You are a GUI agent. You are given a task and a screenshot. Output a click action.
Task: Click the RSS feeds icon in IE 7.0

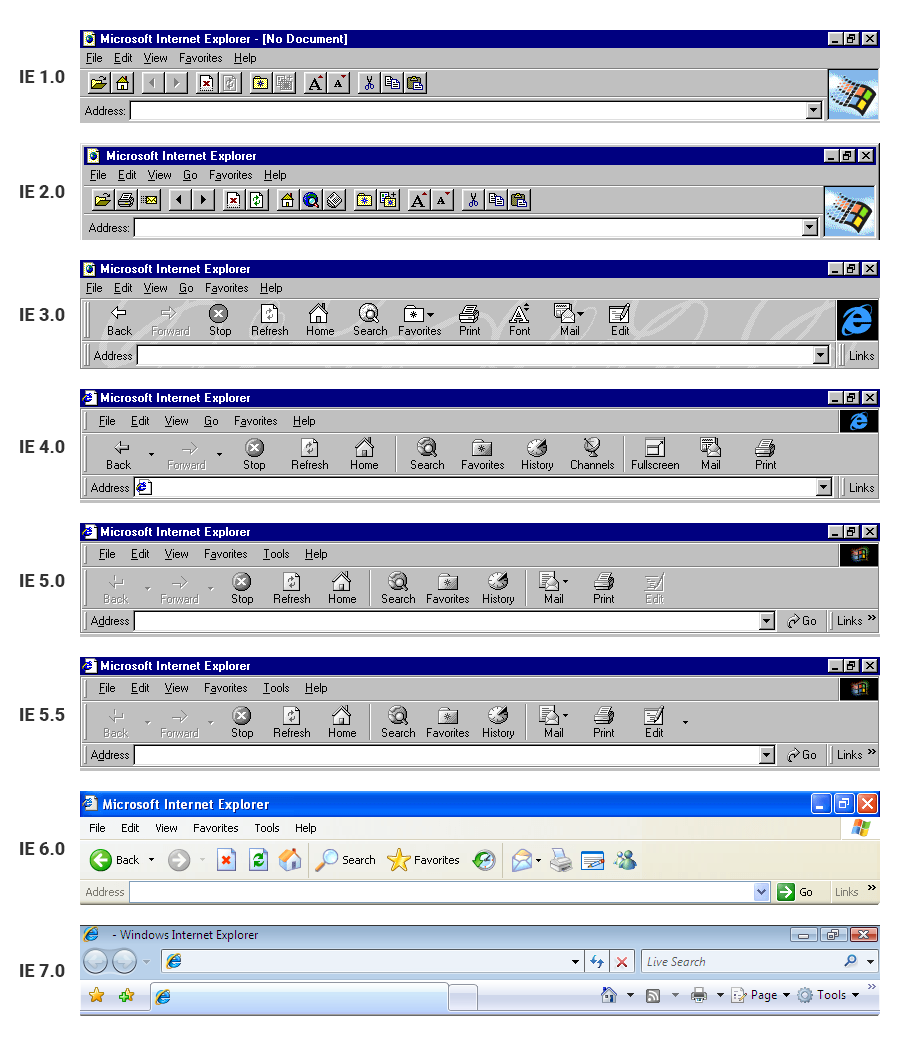tap(653, 995)
